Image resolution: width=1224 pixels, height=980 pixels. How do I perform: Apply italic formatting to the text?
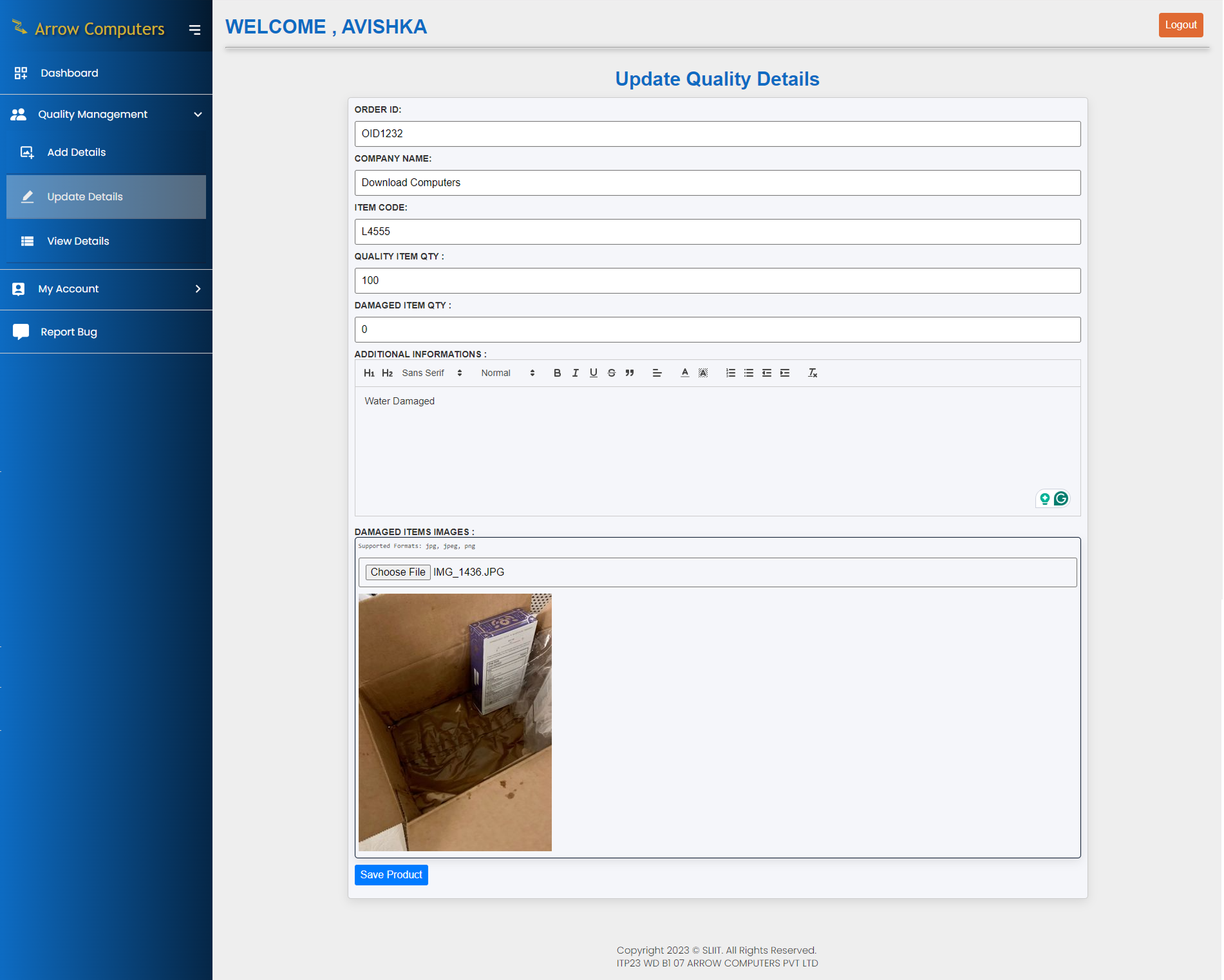(x=575, y=373)
